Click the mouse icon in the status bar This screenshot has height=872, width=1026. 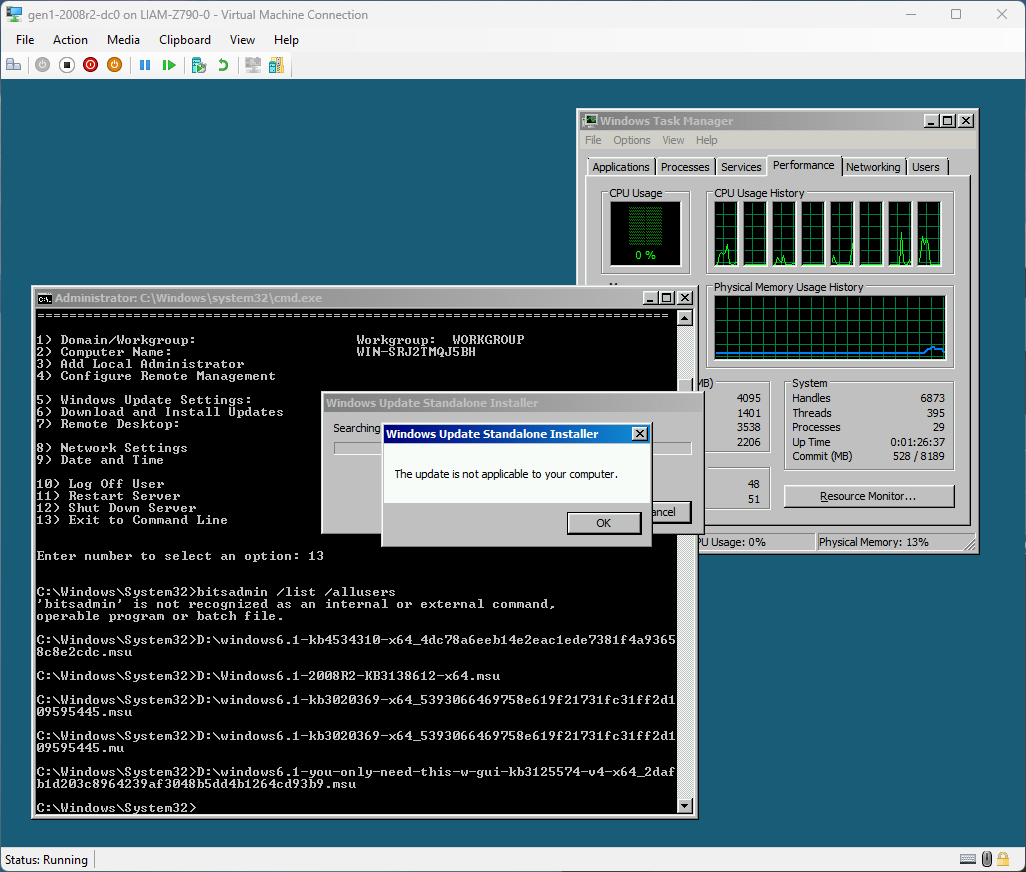(x=987, y=859)
